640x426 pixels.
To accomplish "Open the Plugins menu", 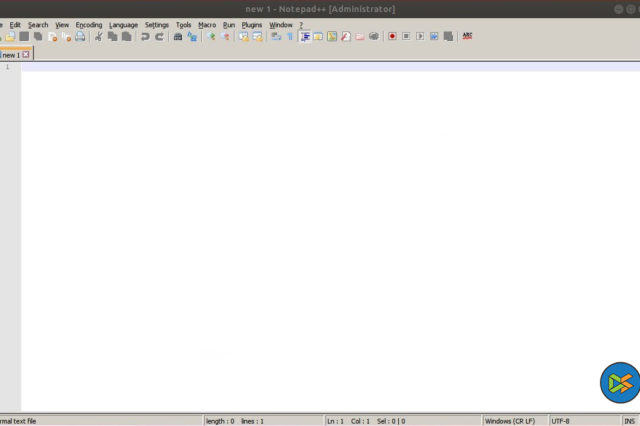I will pos(252,24).
